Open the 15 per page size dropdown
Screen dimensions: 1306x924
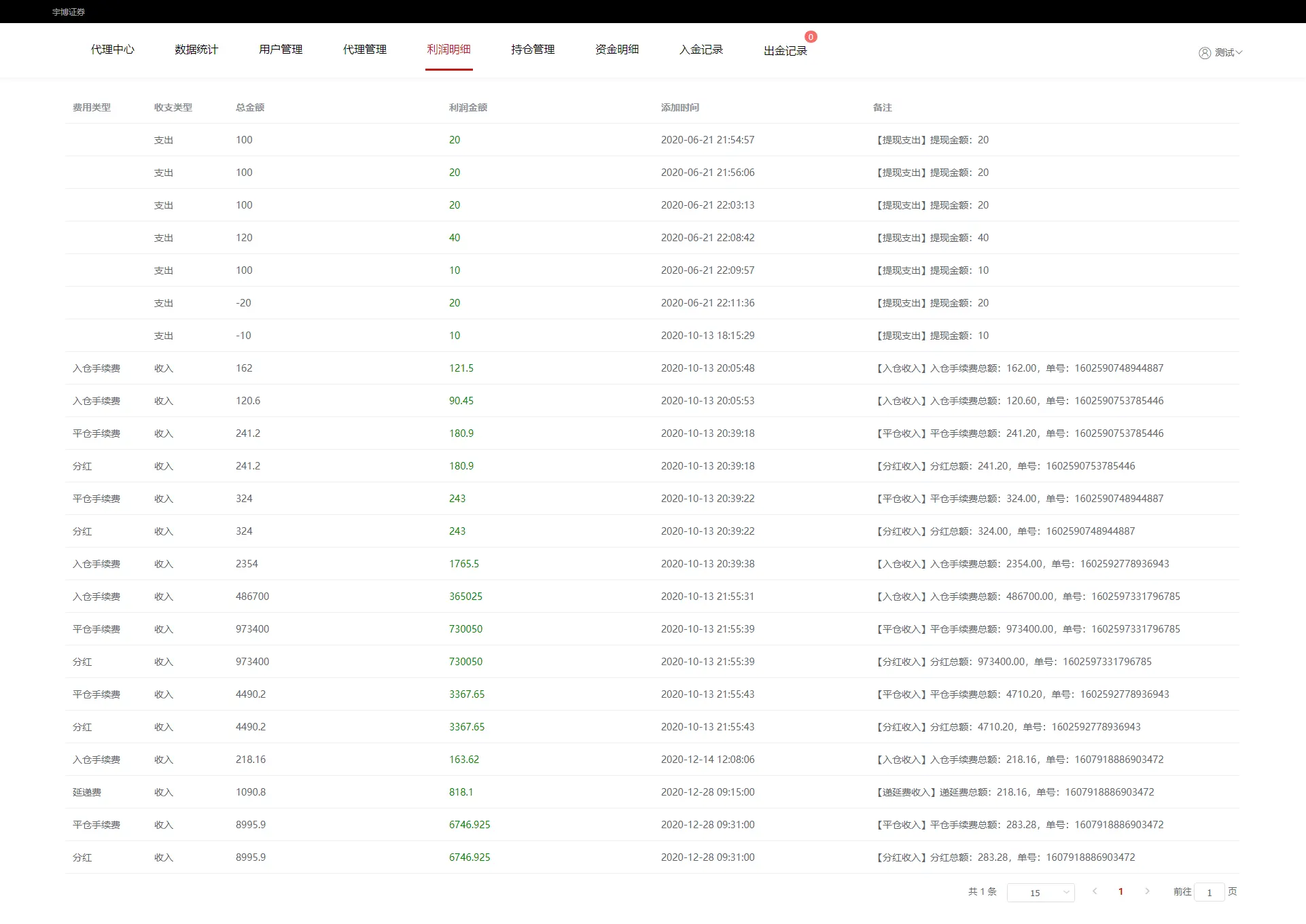[x=1040, y=892]
